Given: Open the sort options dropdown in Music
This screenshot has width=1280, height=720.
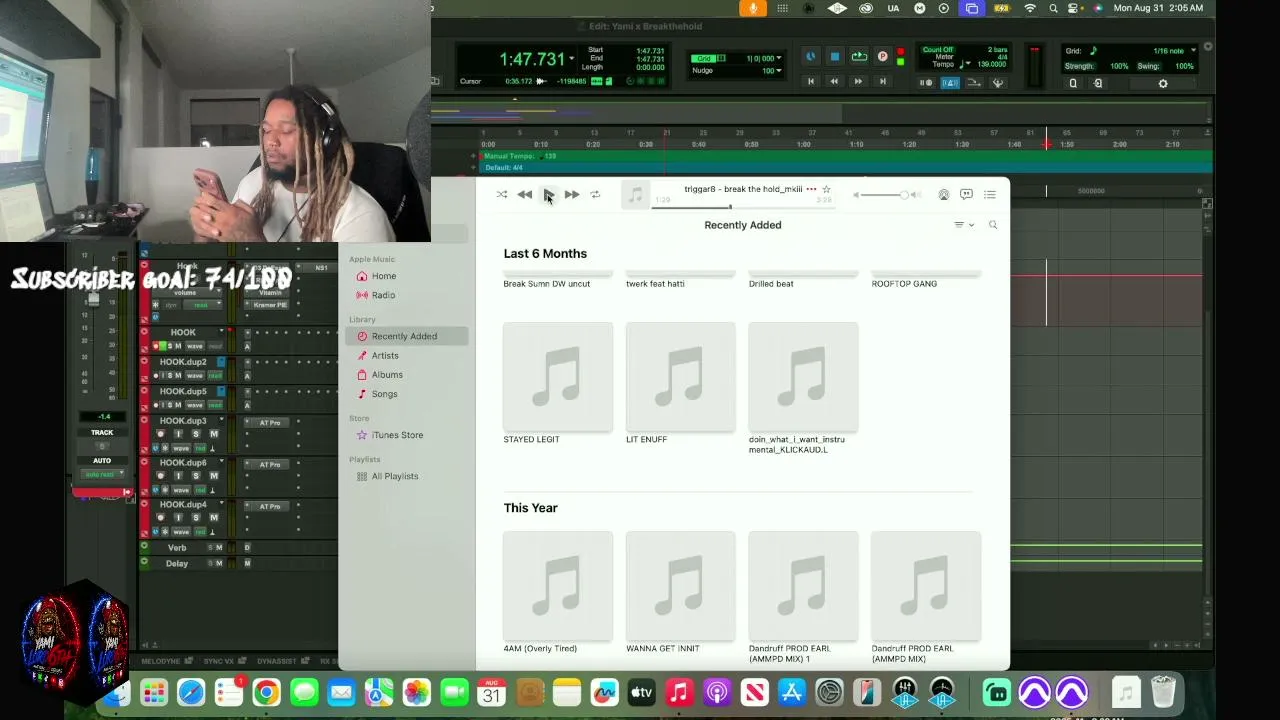Looking at the screenshot, I should [963, 225].
